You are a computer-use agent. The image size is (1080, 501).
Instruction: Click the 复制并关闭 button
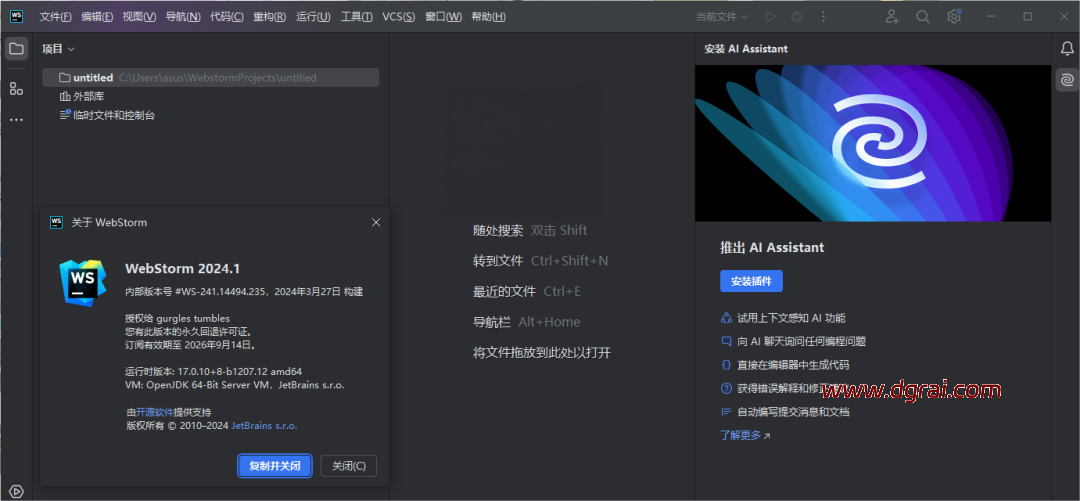[275, 466]
